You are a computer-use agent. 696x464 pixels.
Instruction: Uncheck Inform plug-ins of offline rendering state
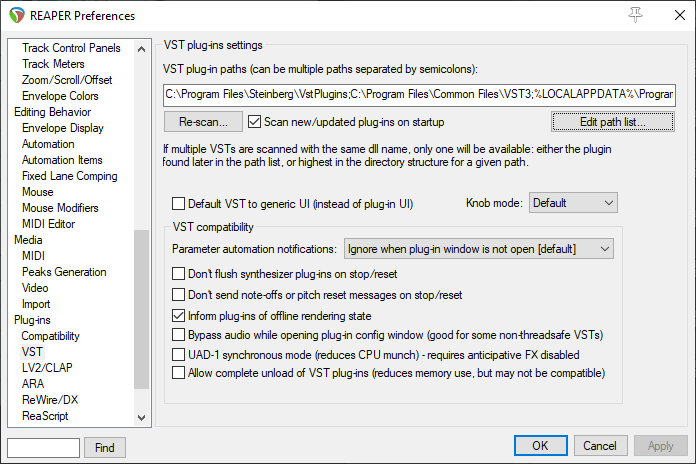pos(179,315)
